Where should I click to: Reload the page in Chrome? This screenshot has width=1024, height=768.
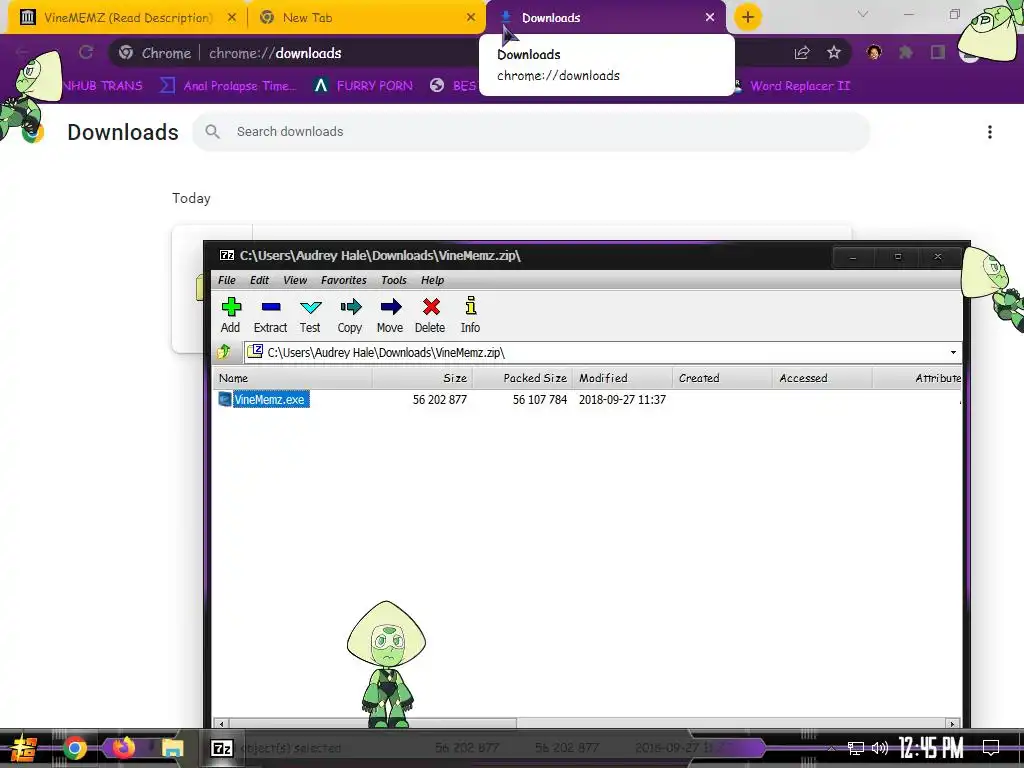pos(86,53)
